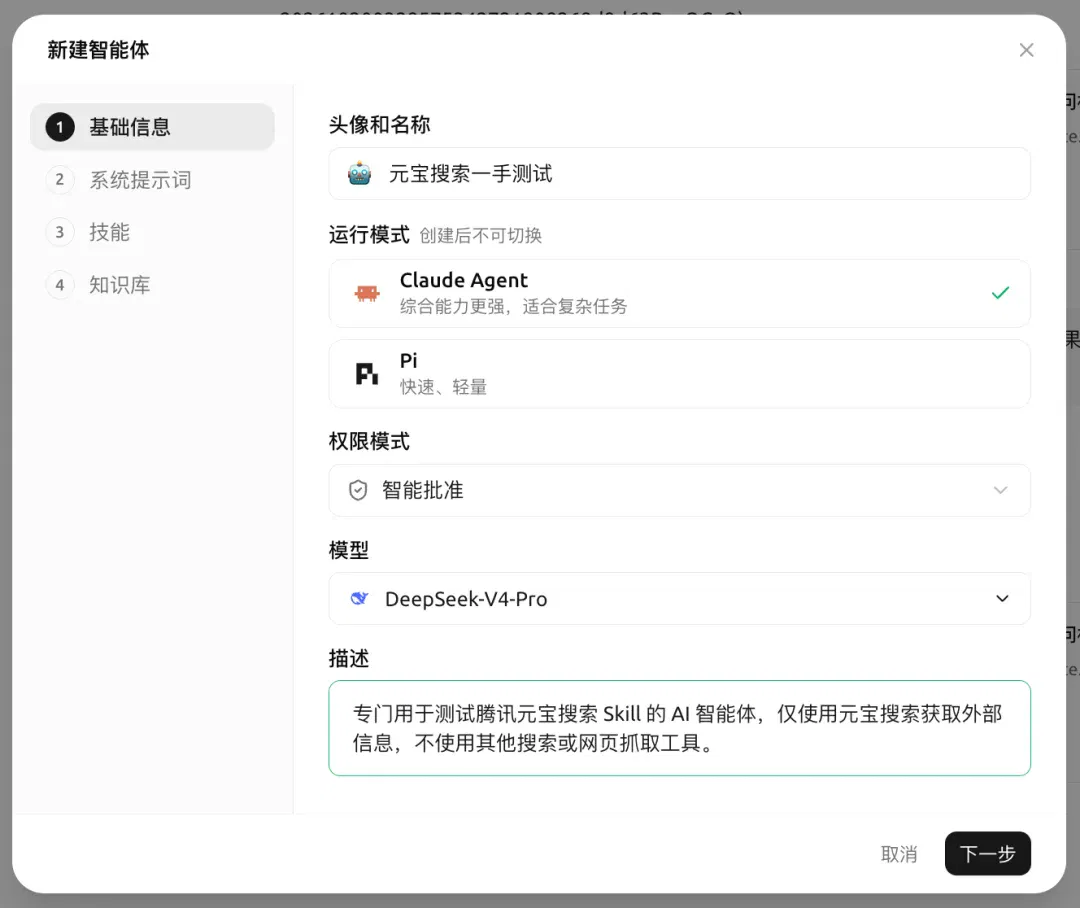Open the DeepSeek-V4-Pro model dropdown
Image resolution: width=1080 pixels, height=908 pixels.
coord(679,599)
